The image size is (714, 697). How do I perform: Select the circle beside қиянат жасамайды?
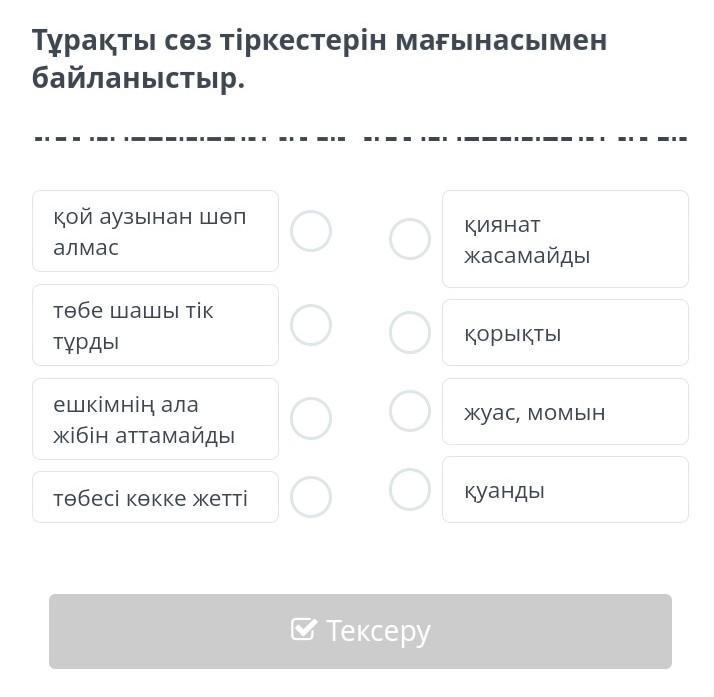click(x=410, y=239)
